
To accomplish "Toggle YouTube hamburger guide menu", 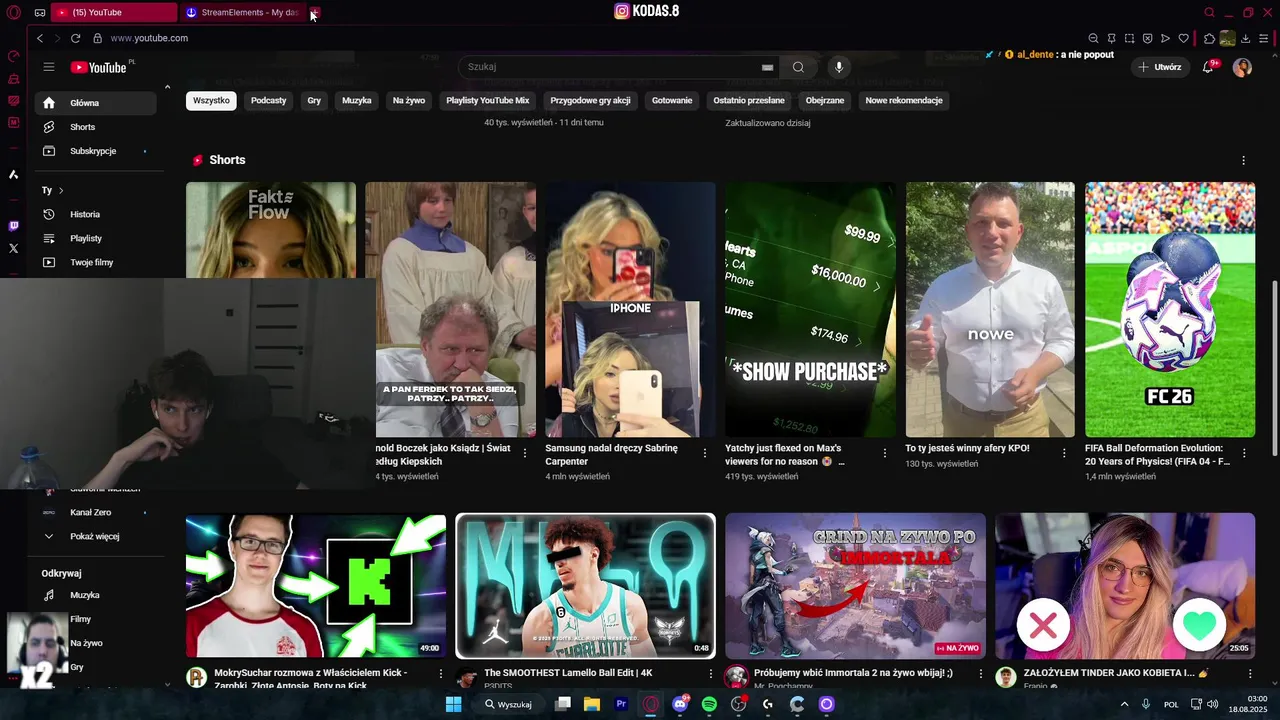I will point(48,67).
